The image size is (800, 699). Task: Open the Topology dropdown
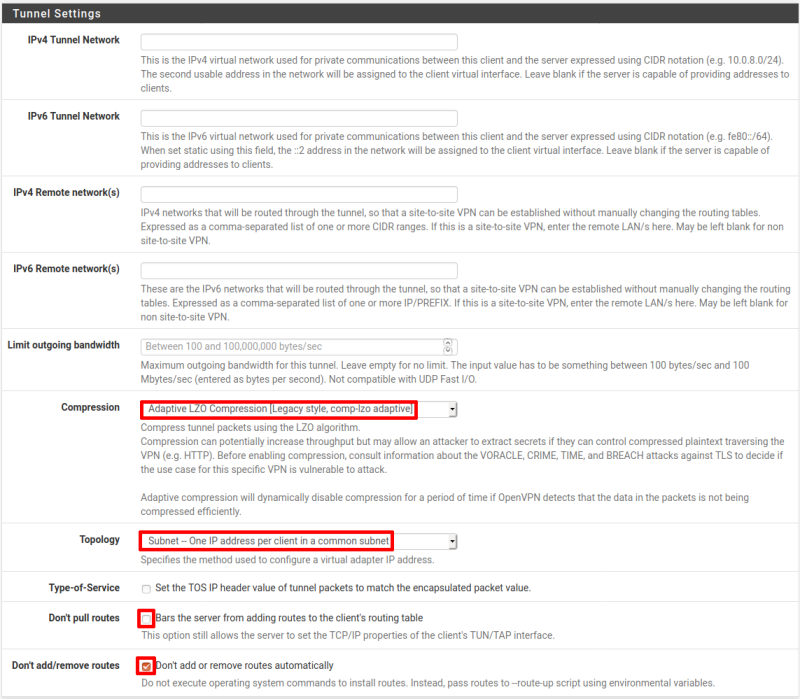point(299,541)
